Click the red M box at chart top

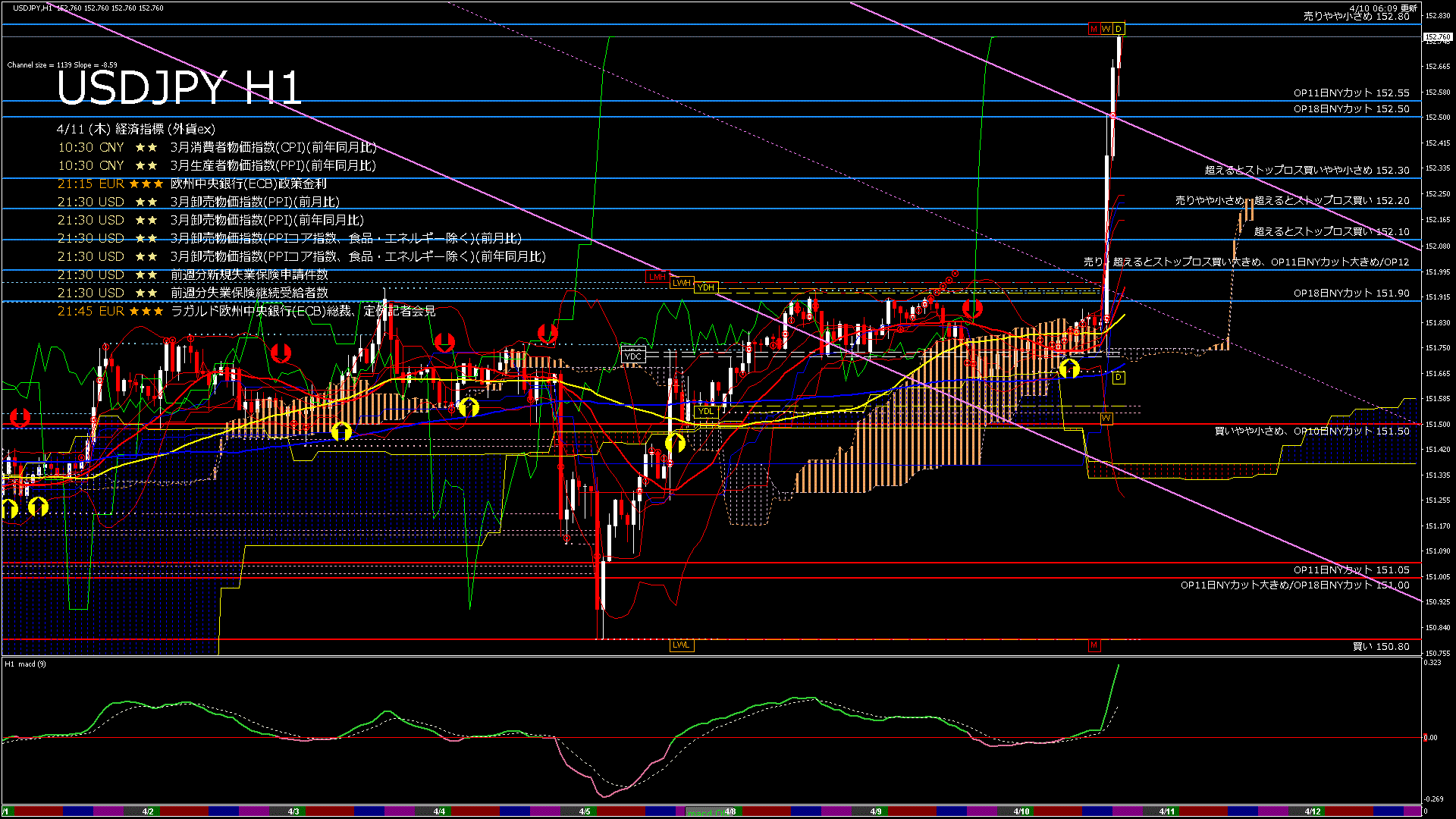[x=1094, y=29]
